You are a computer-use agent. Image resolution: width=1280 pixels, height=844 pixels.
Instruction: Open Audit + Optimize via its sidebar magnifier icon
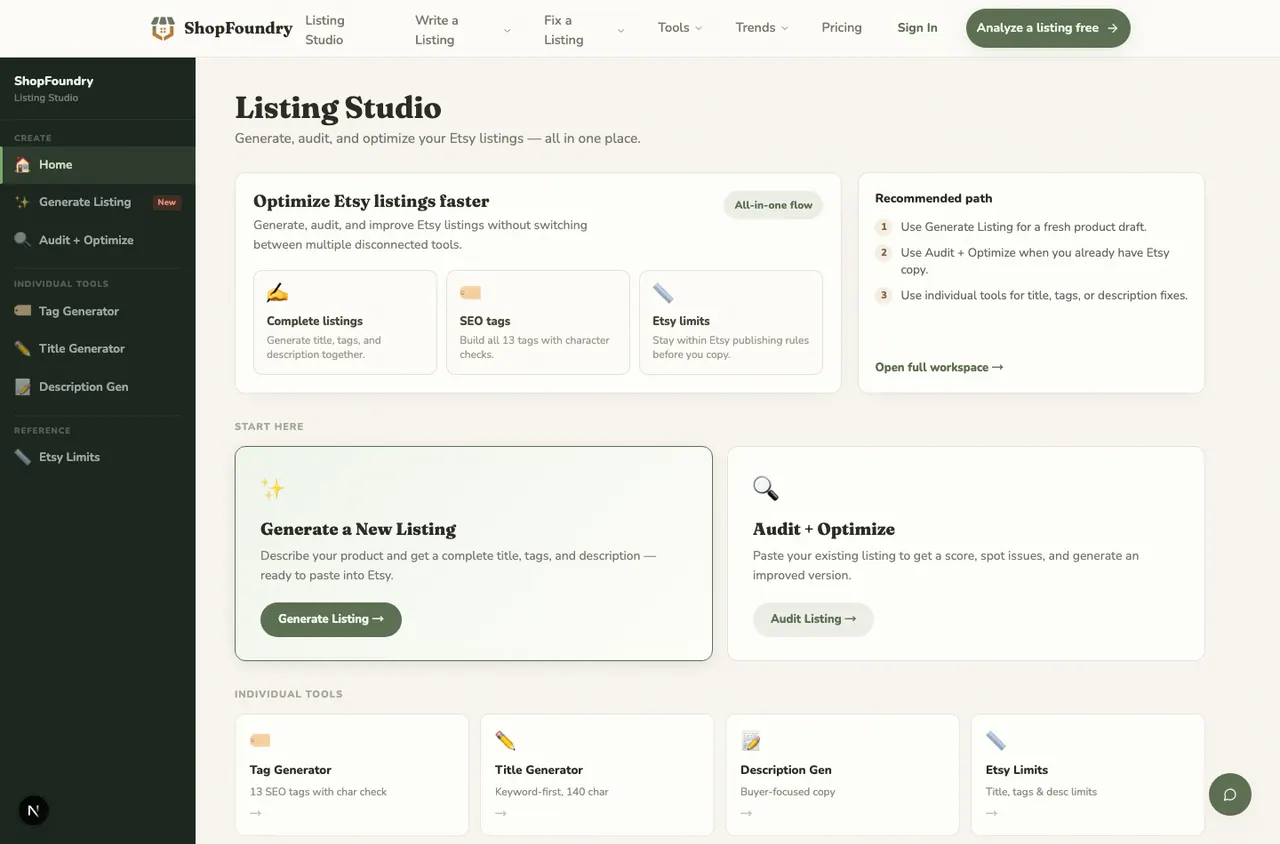[22, 240]
